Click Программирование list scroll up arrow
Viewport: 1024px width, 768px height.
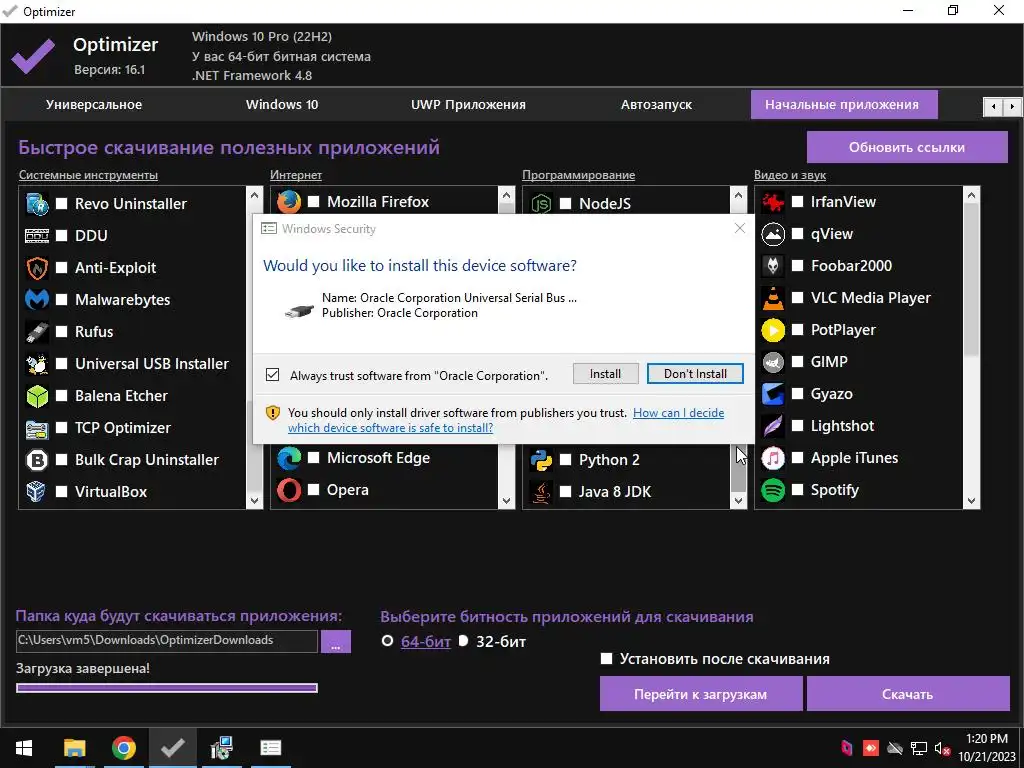[738, 195]
